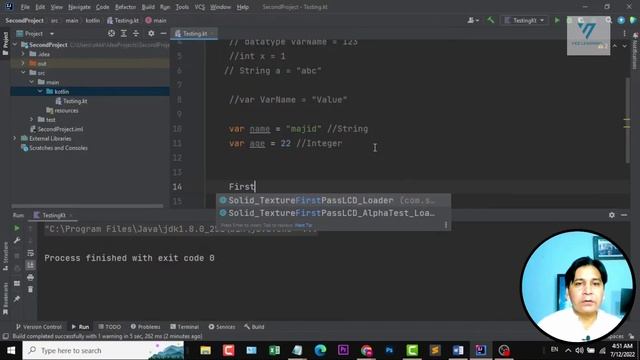This screenshot has height=360, width=640.
Task: Expand the test folder
Action: coord(31,120)
